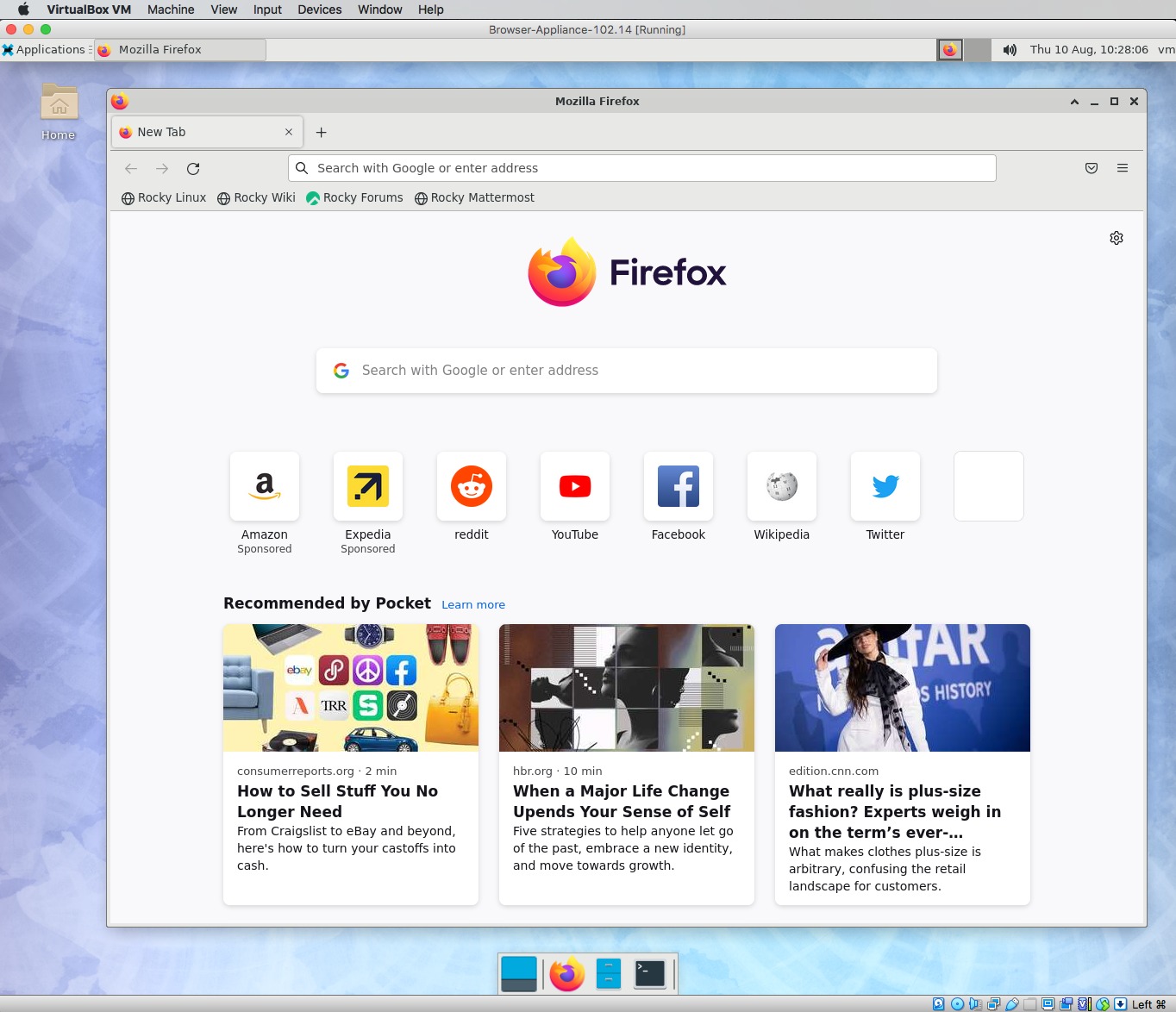This screenshot has height=1012, width=1176.
Task: Click the clock Thu 10 Aug in panel
Action: tap(1089, 50)
